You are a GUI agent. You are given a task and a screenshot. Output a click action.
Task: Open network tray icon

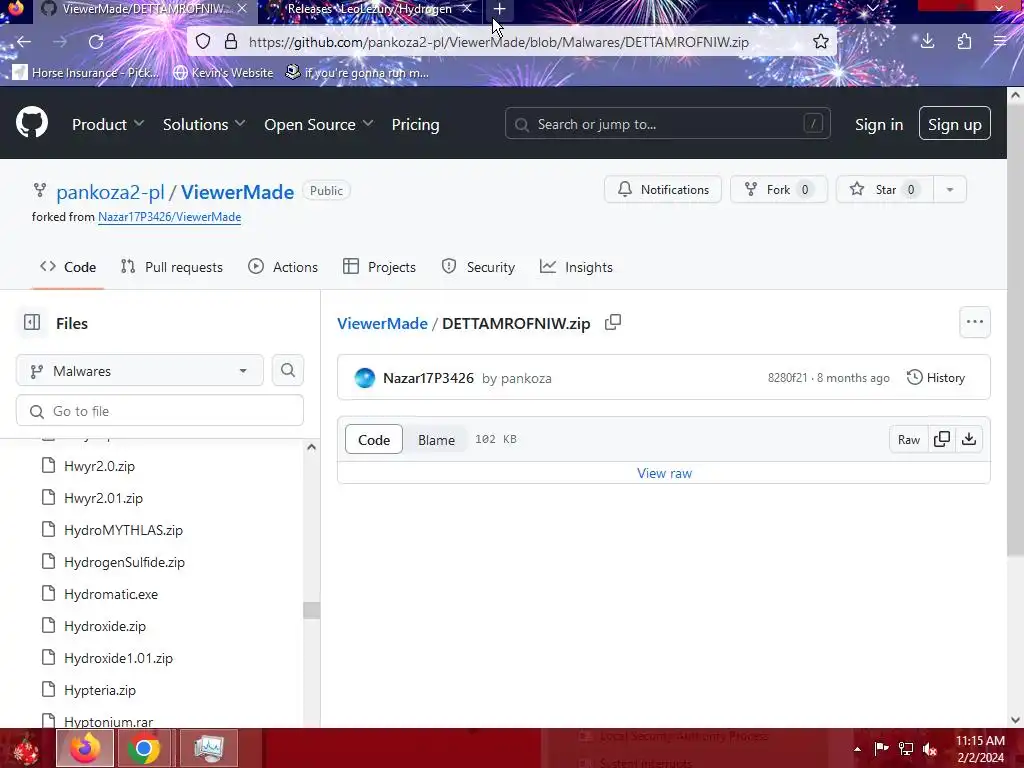click(x=906, y=748)
